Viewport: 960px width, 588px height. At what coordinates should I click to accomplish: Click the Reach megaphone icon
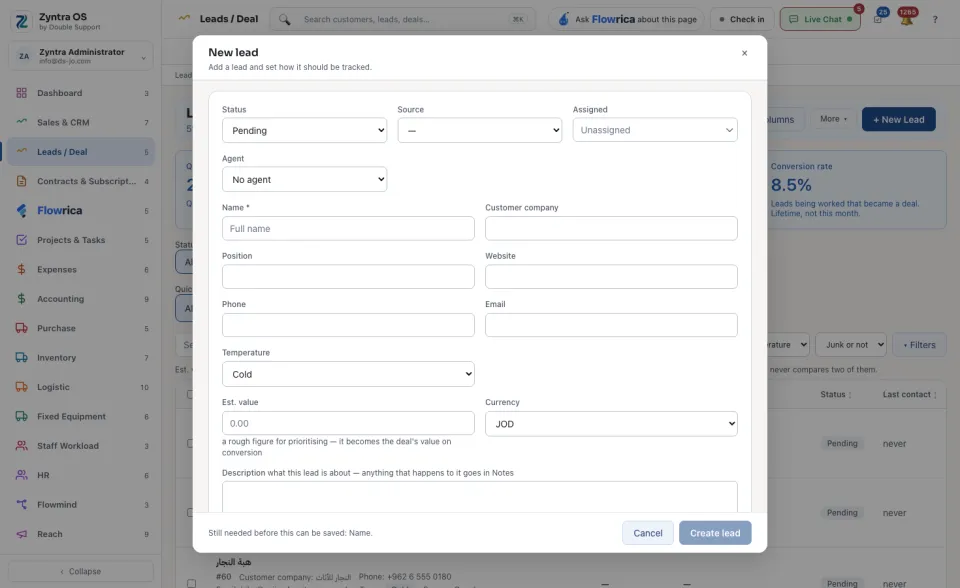tap(21, 534)
